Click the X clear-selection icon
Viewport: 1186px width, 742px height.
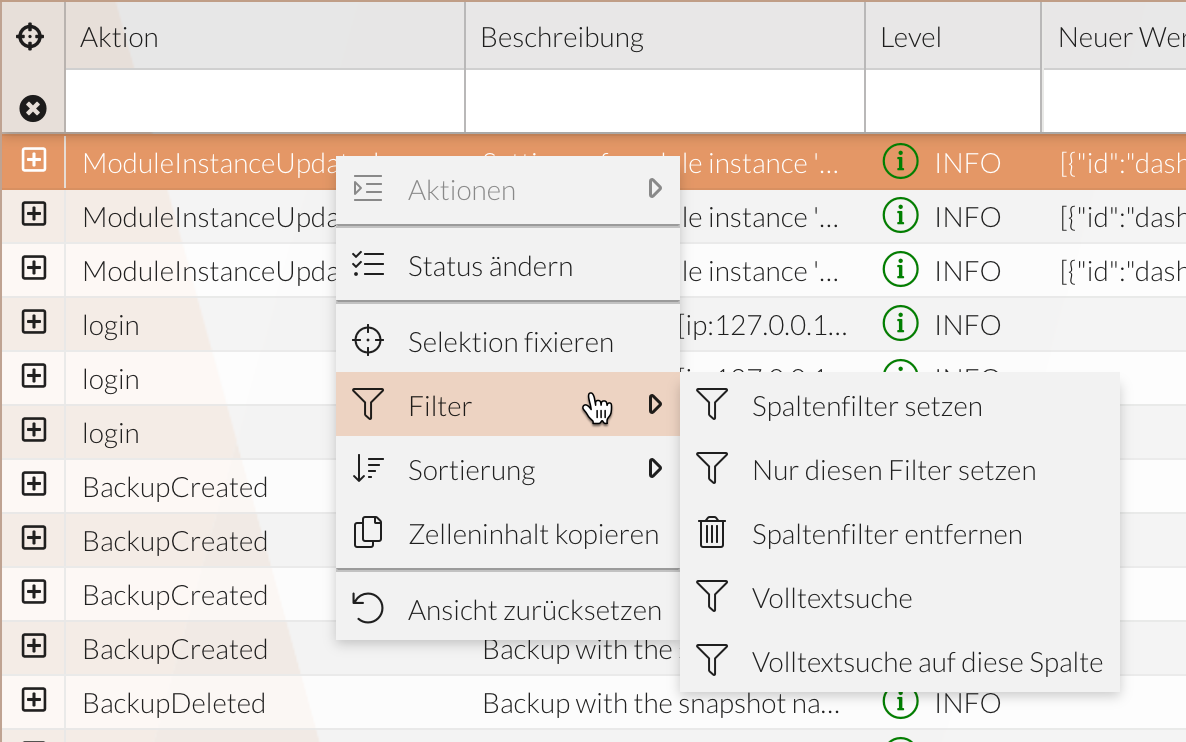tap(33, 107)
